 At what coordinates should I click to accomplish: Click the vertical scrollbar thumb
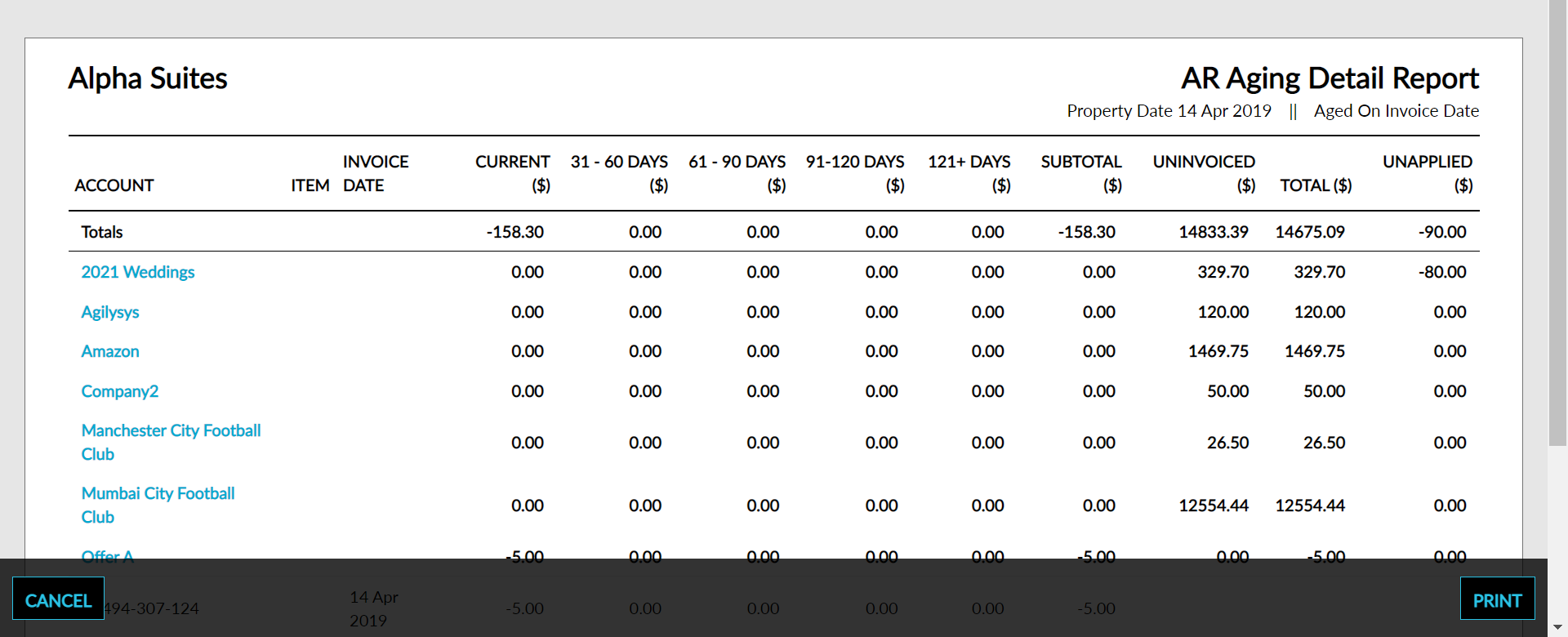click(1557, 220)
